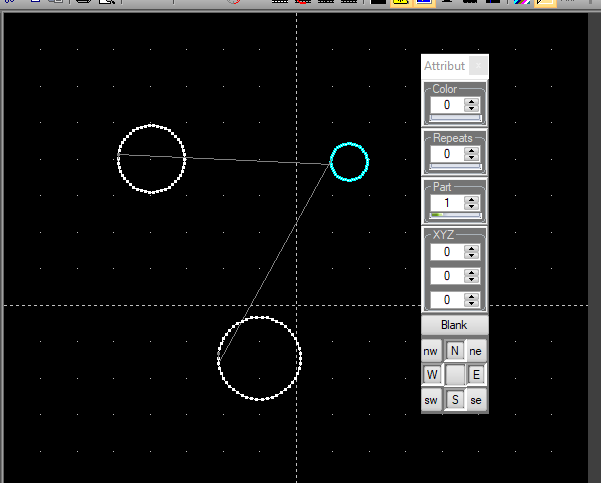Screen dimensions: 601x483
Task: Select the se direction button
Action: coord(477,400)
